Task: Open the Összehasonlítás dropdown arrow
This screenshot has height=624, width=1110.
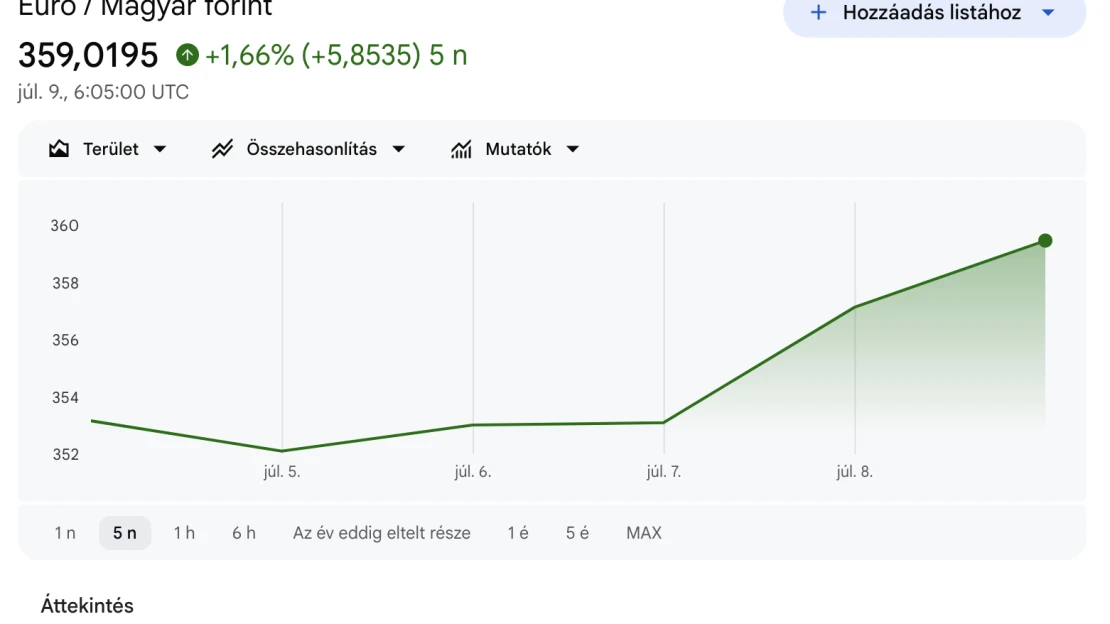Action: click(x=399, y=149)
